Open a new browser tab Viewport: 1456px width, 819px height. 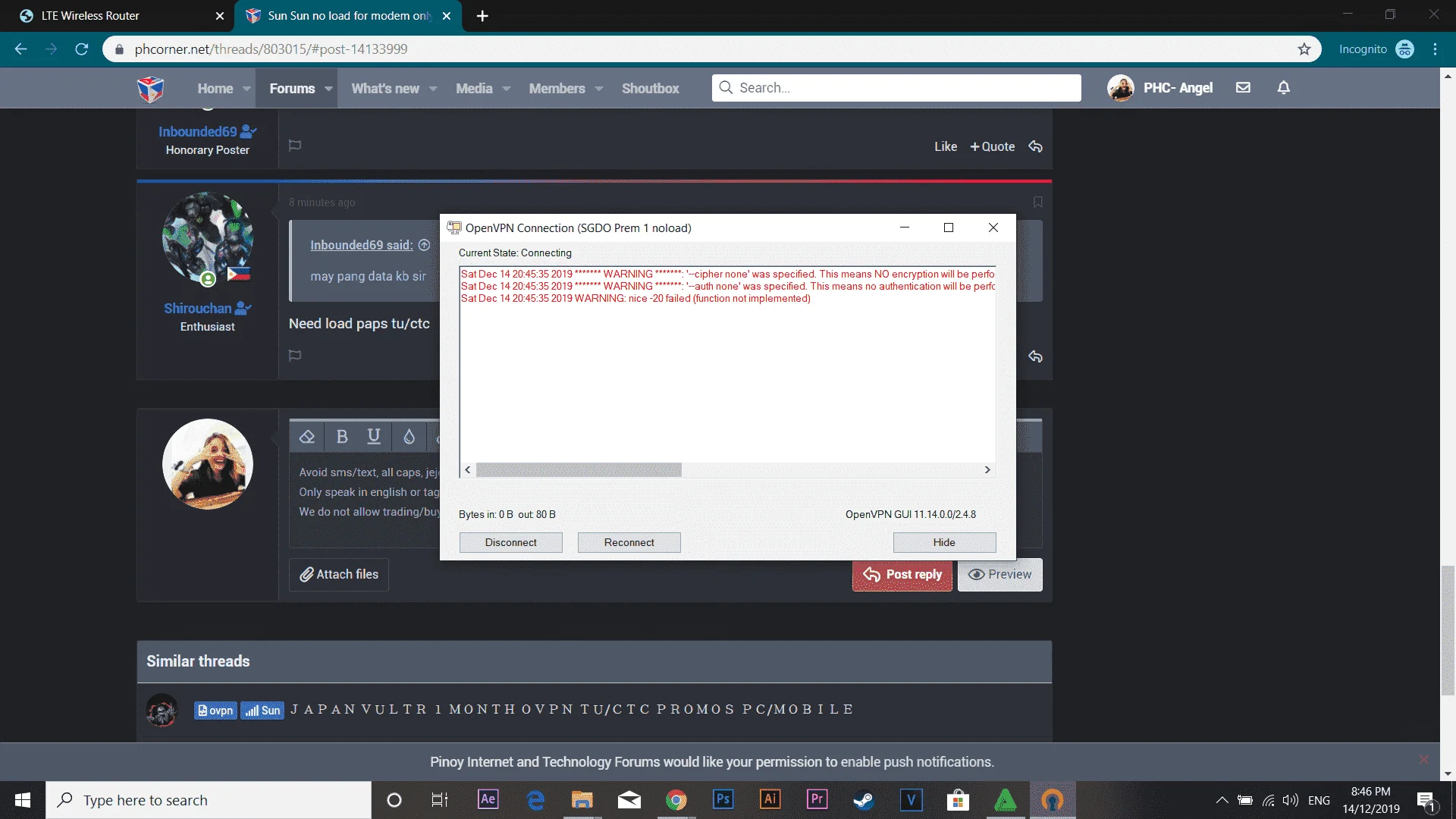482,16
